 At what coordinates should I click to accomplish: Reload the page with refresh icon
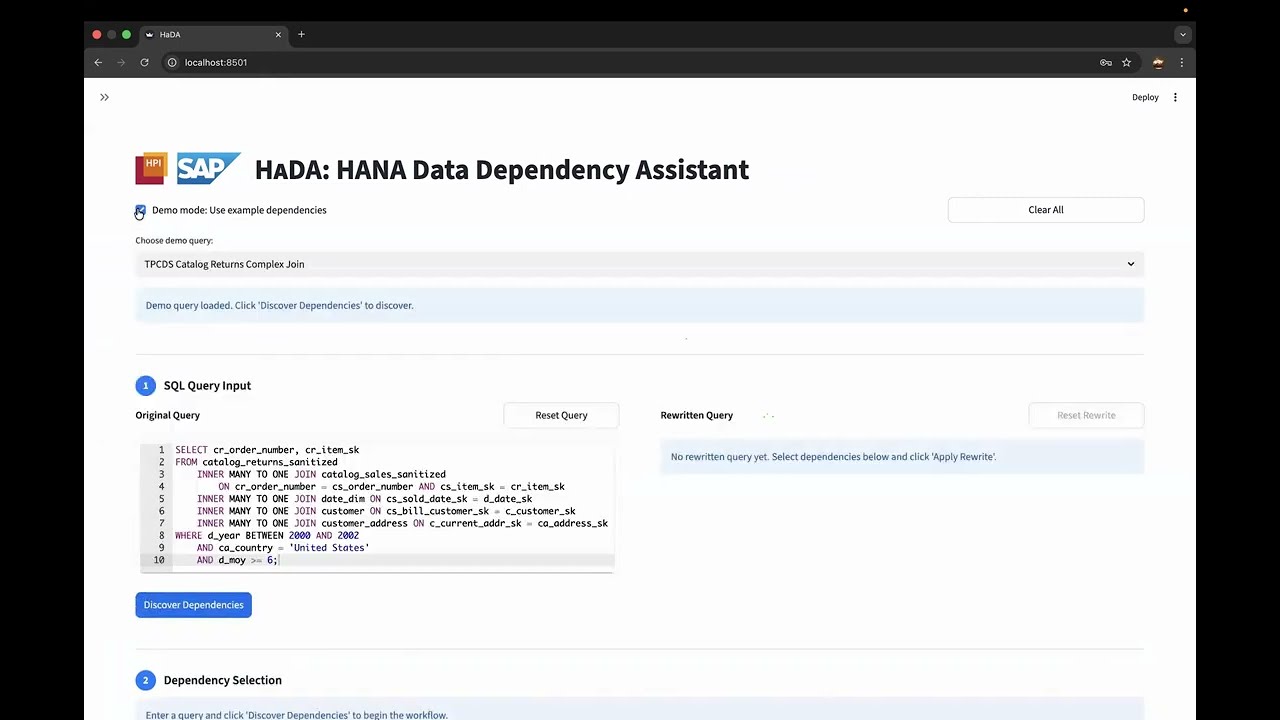click(x=144, y=62)
